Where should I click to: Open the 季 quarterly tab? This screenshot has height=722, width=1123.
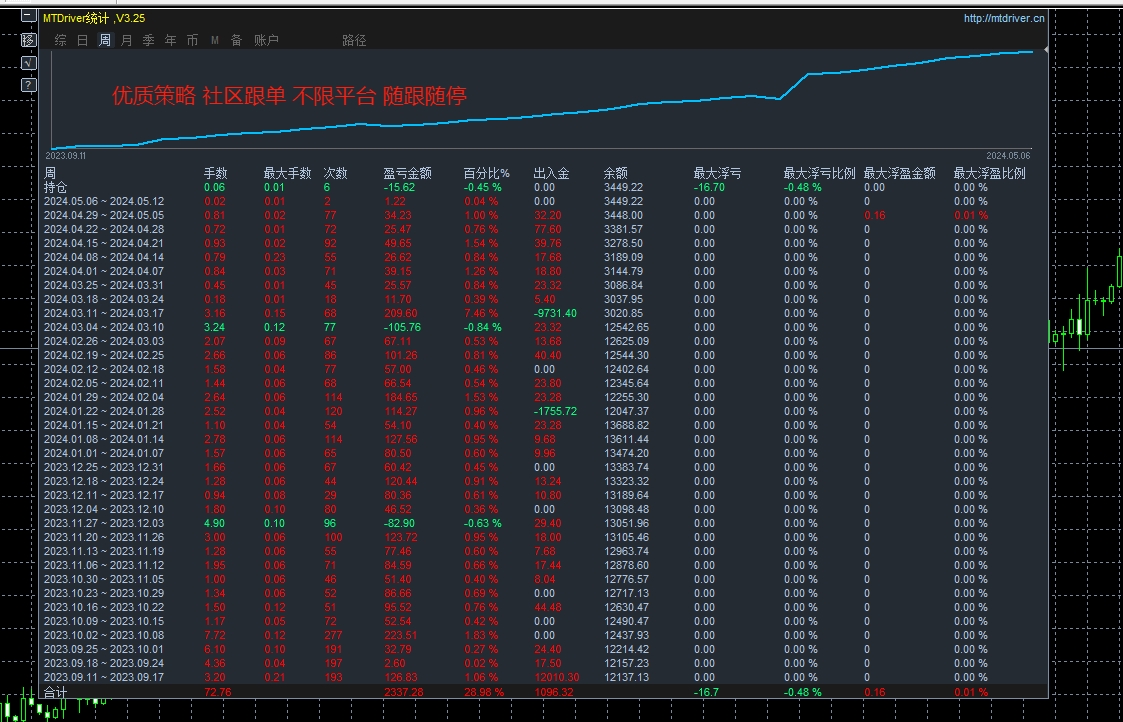(148, 40)
